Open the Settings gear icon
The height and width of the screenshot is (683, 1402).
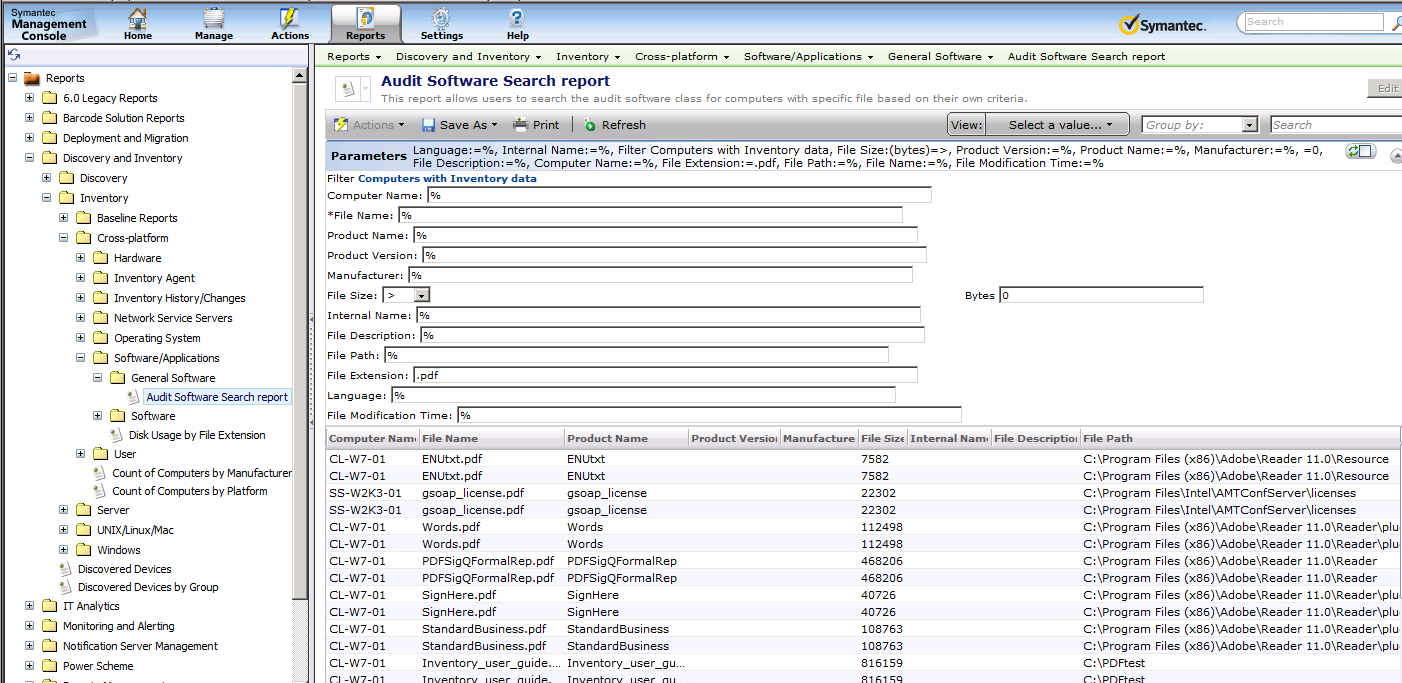tap(441, 19)
